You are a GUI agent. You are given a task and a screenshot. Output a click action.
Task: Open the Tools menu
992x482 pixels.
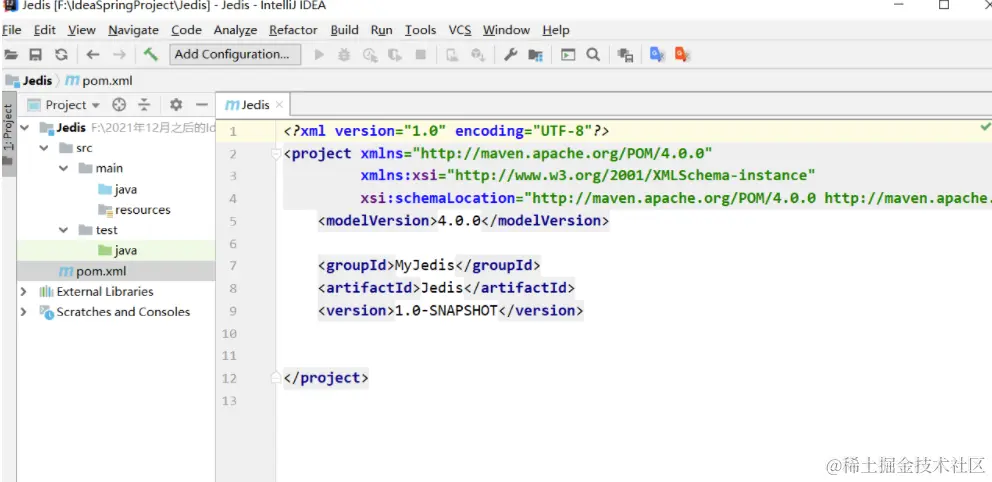click(421, 30)
